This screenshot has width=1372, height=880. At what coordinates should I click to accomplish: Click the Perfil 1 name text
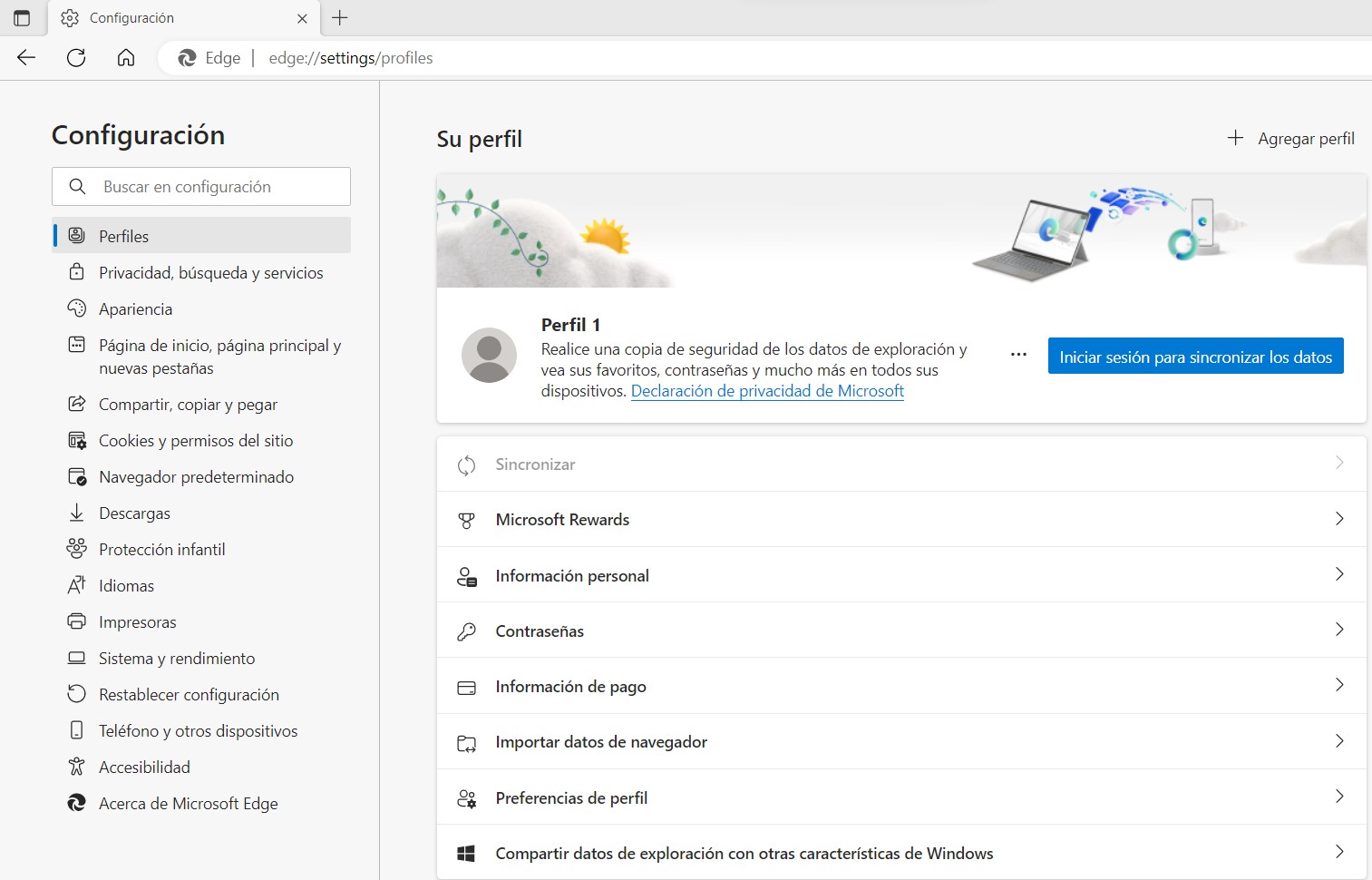click(x=570, y=325)
